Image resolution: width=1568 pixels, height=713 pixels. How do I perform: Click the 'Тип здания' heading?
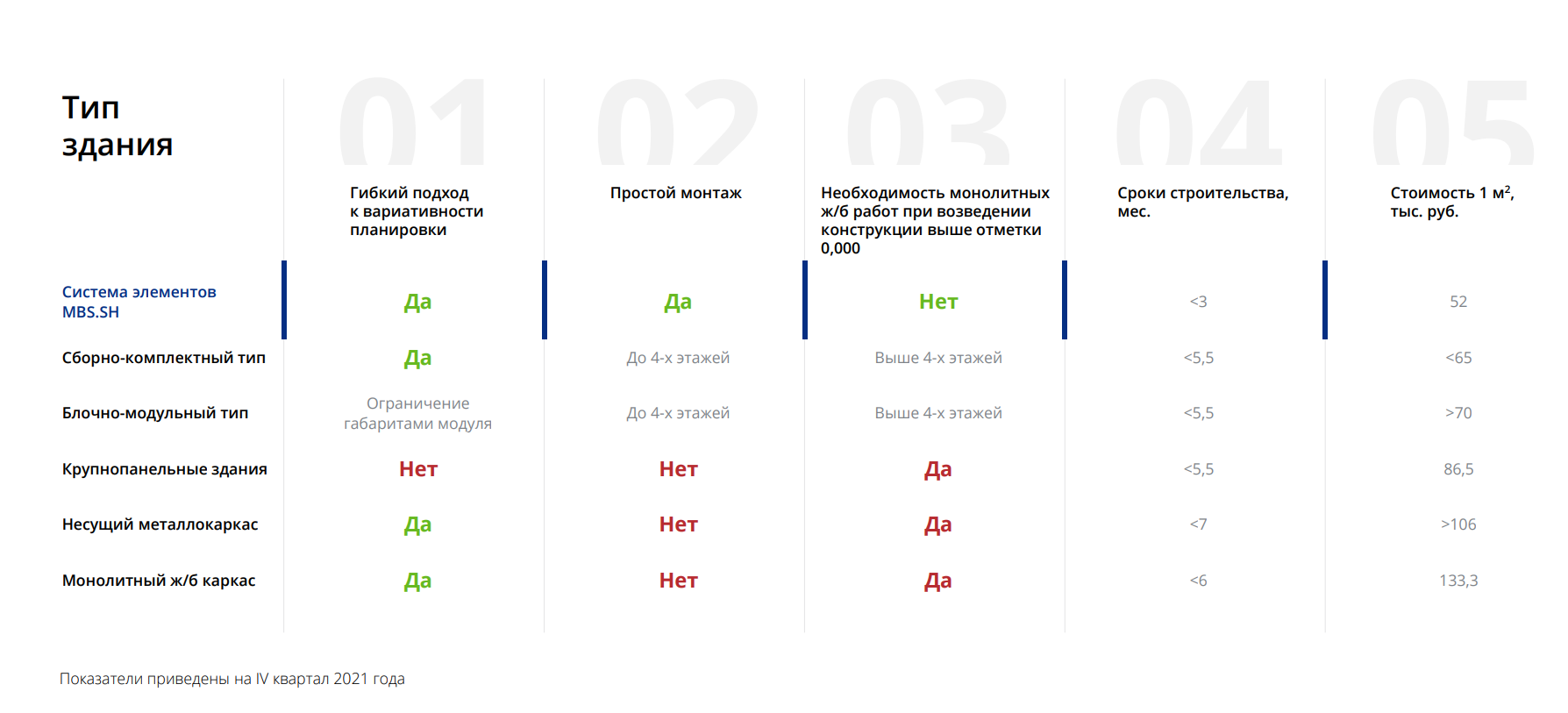(x=117, y=126)
